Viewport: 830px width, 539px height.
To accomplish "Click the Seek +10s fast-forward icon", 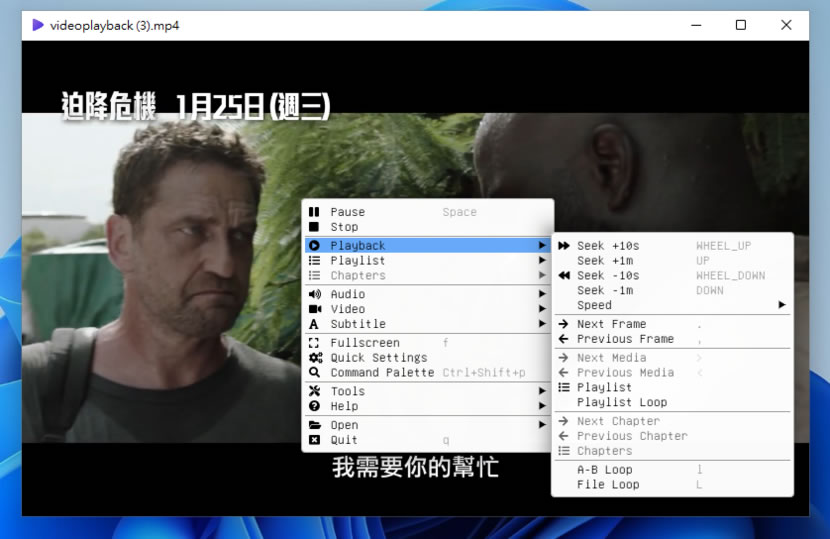I will tap(564, 246).
